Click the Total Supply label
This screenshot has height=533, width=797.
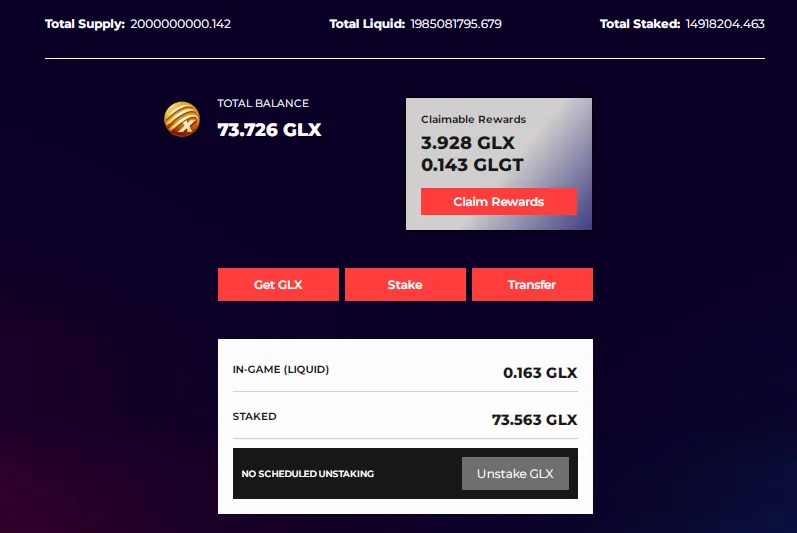coord(85,24)
